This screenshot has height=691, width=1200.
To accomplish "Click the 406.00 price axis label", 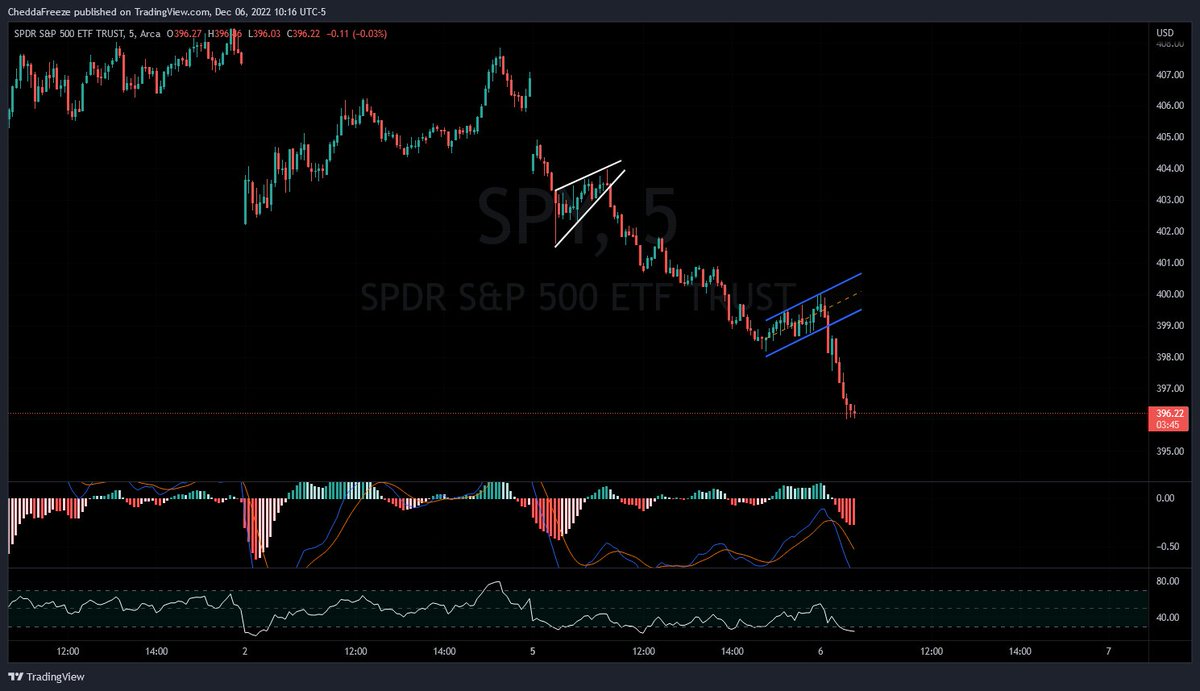I will [x=1170, y=106].
